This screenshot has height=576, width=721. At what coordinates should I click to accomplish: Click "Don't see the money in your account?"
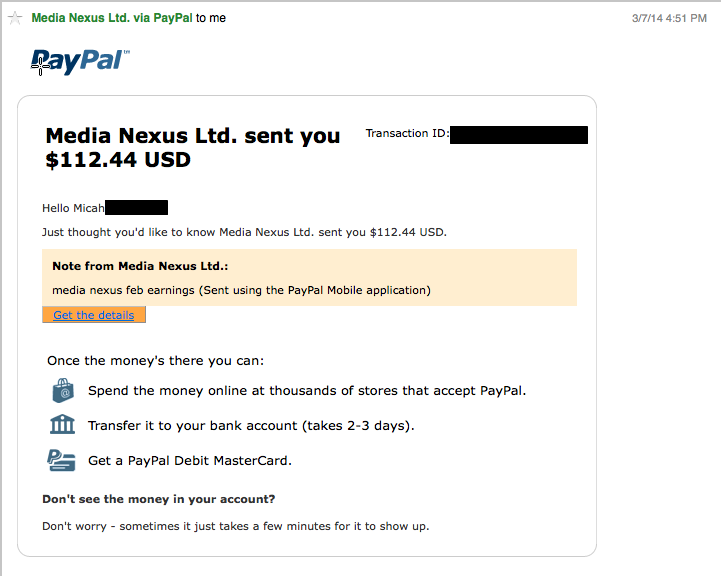coord(159,499)
